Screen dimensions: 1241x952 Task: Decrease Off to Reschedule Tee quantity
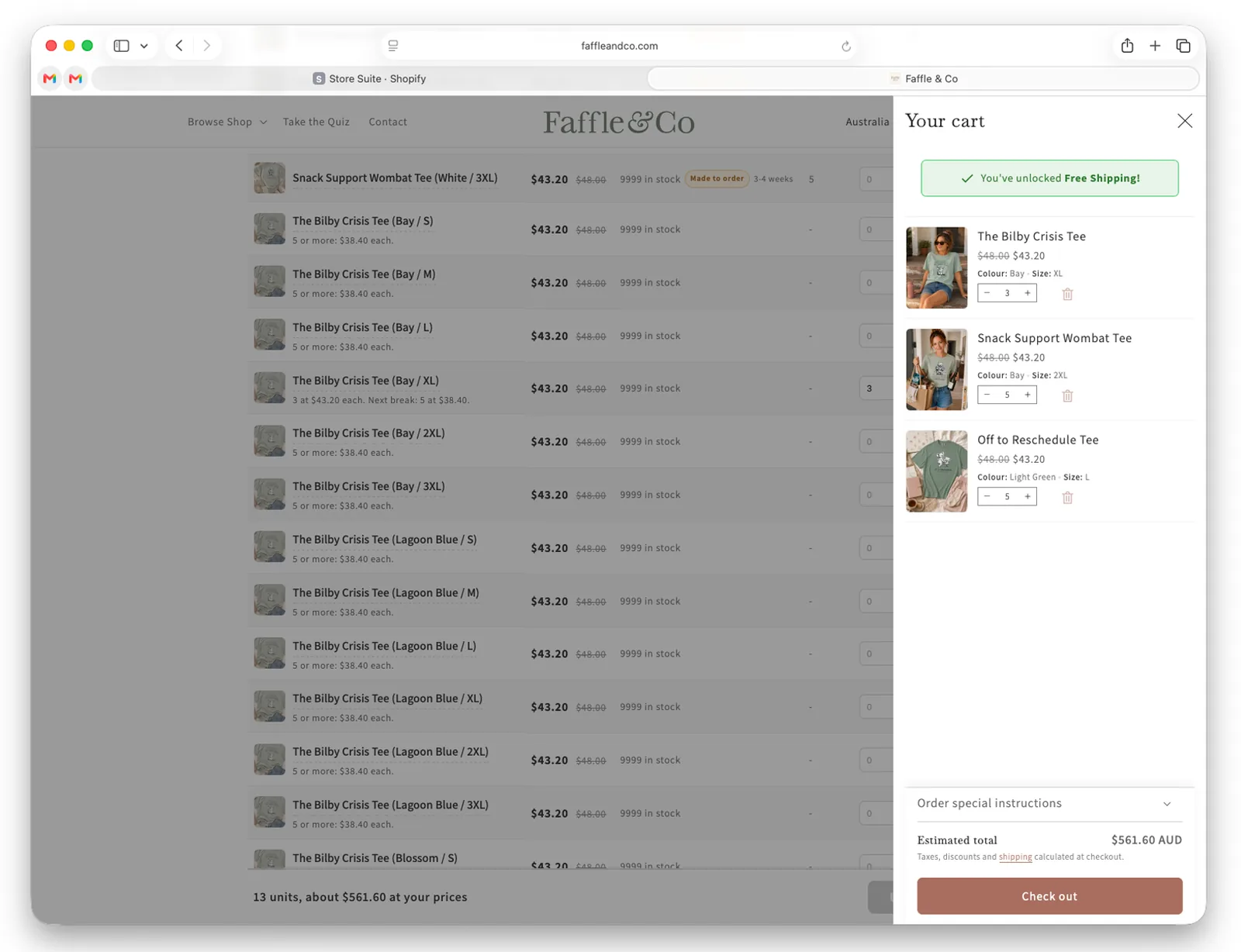(987, 496)
